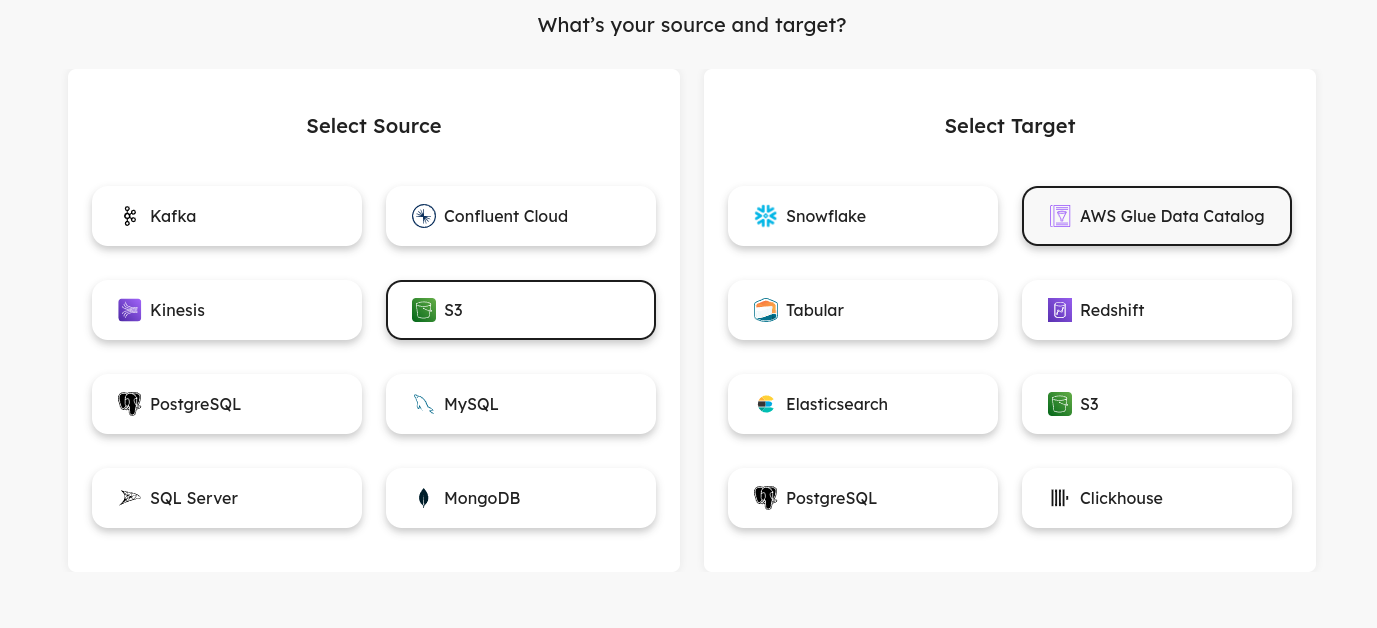Click the Redshift icon
This screenshot has height=628, width=1377.
click(x=1059, y=310)
